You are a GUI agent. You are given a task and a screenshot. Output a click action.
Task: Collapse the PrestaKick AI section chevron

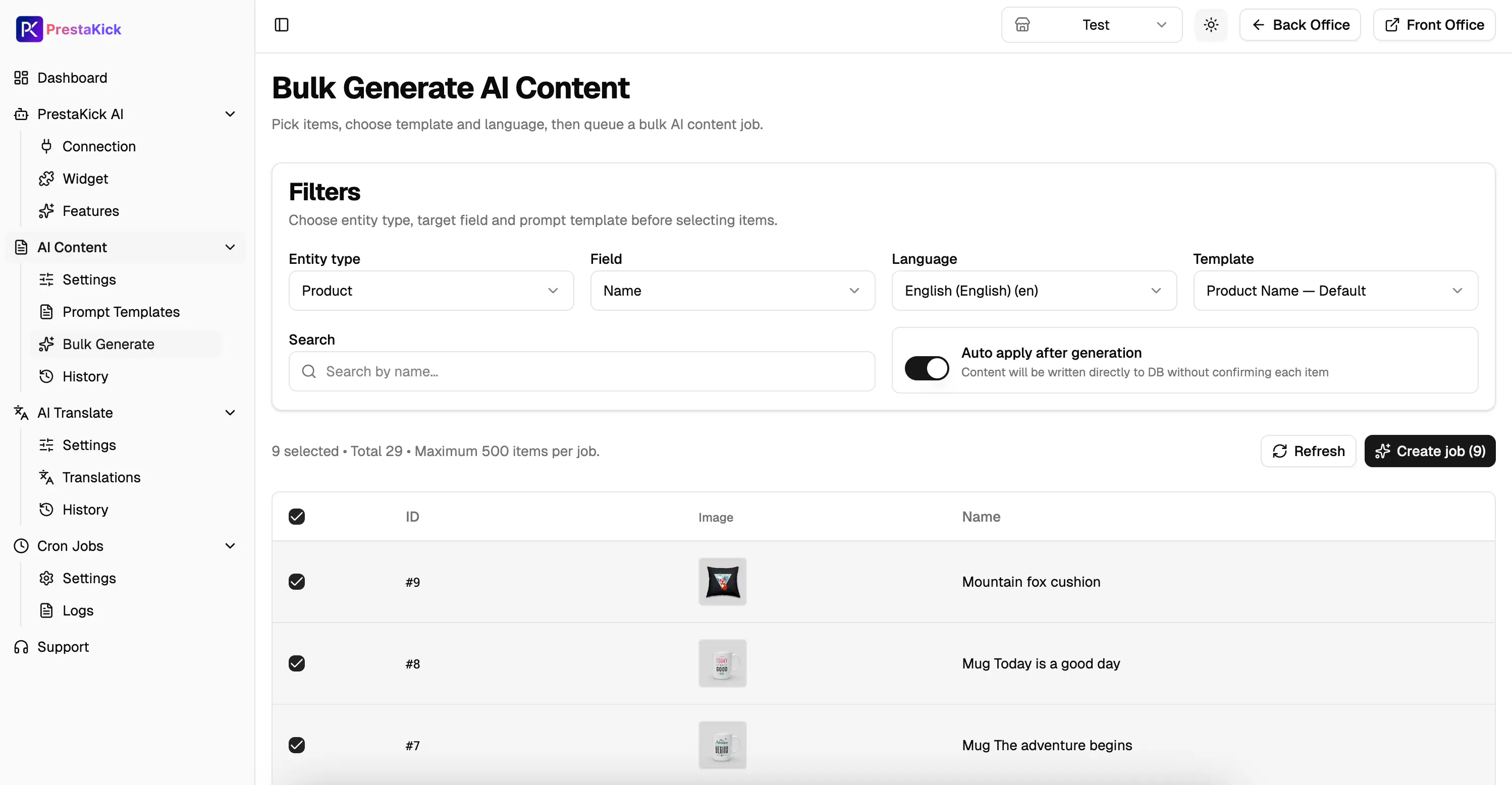tap(230, 114)
